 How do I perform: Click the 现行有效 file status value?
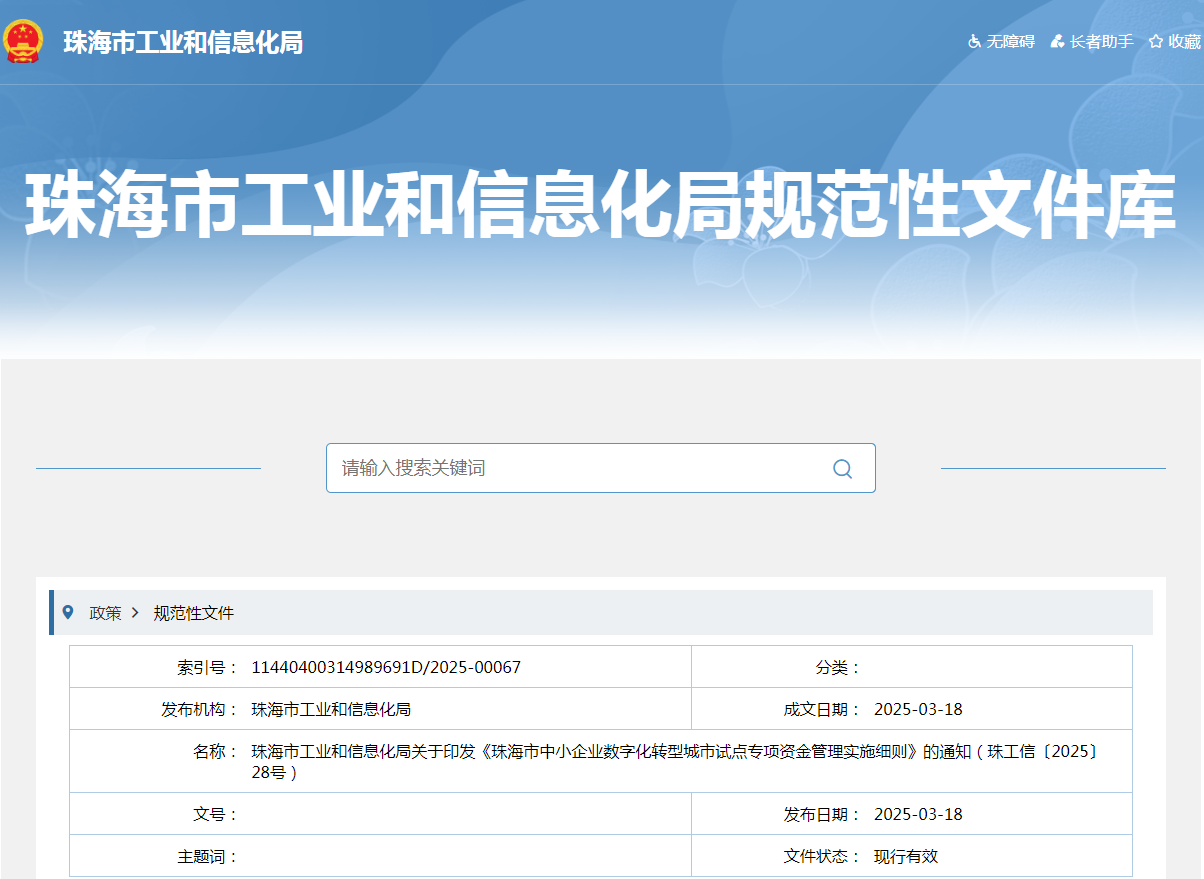click(x=906, y=856)
